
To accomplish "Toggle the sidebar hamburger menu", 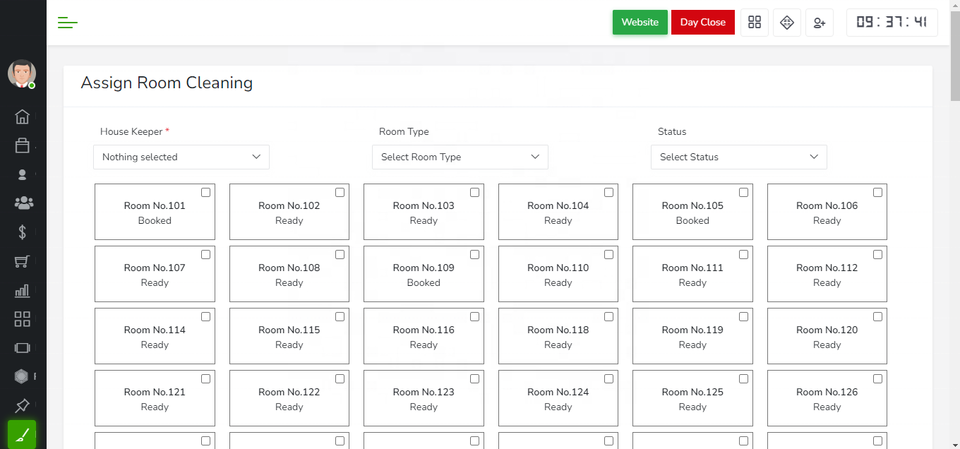I will (68, 23).
